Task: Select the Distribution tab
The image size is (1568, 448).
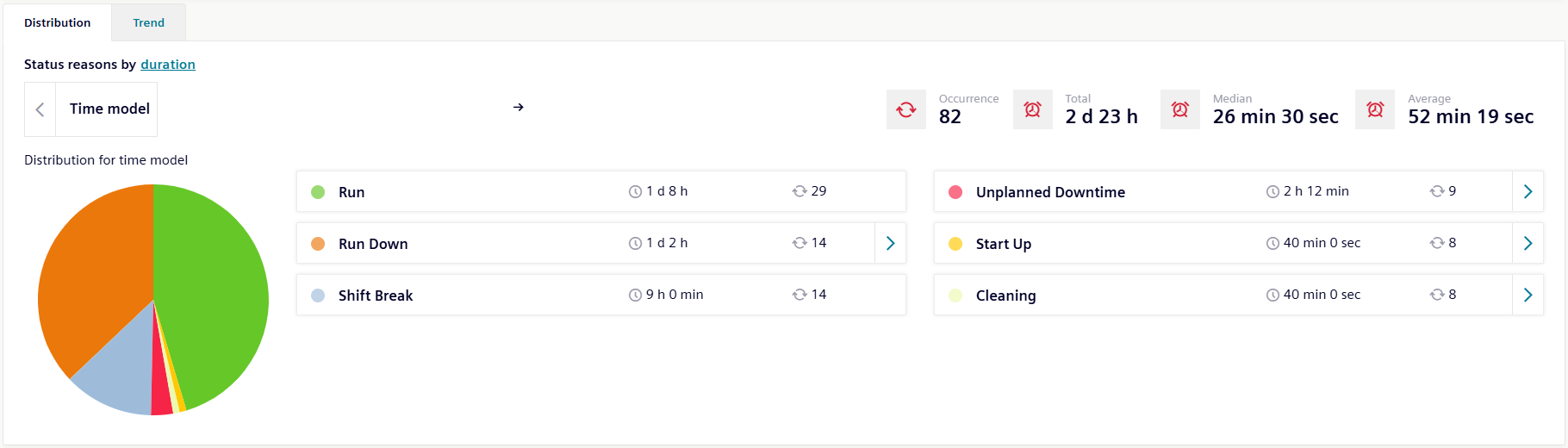Action: point(57,22)
